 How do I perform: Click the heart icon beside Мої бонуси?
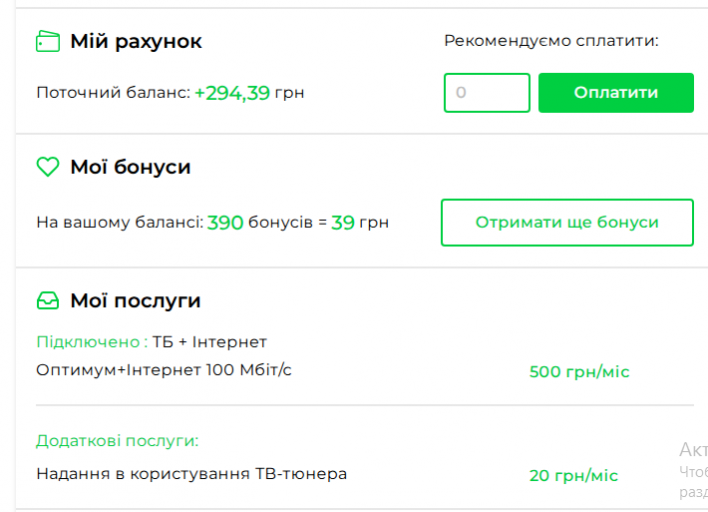click(x=47, y=167)
